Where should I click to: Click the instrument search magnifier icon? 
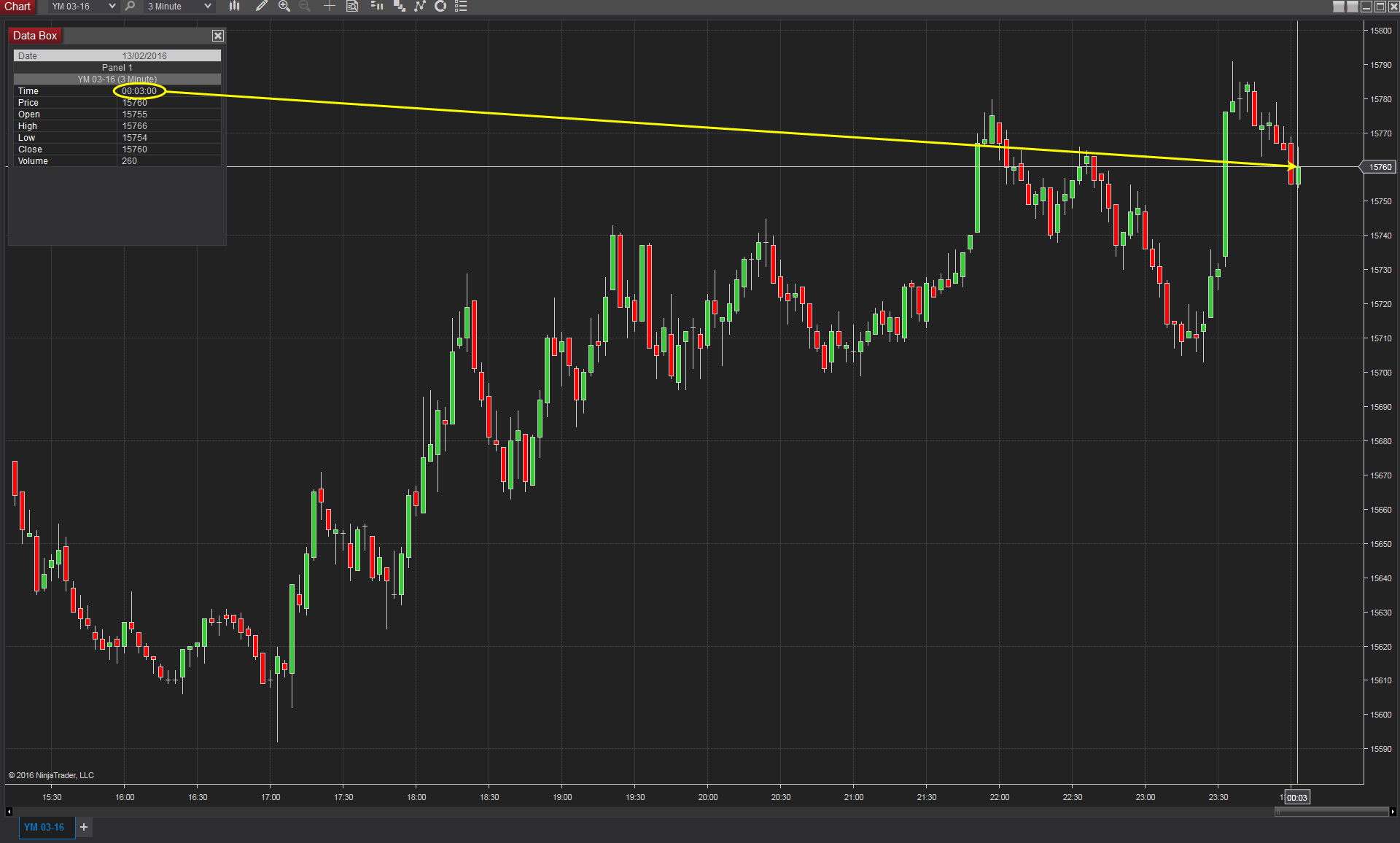point(130,6)
